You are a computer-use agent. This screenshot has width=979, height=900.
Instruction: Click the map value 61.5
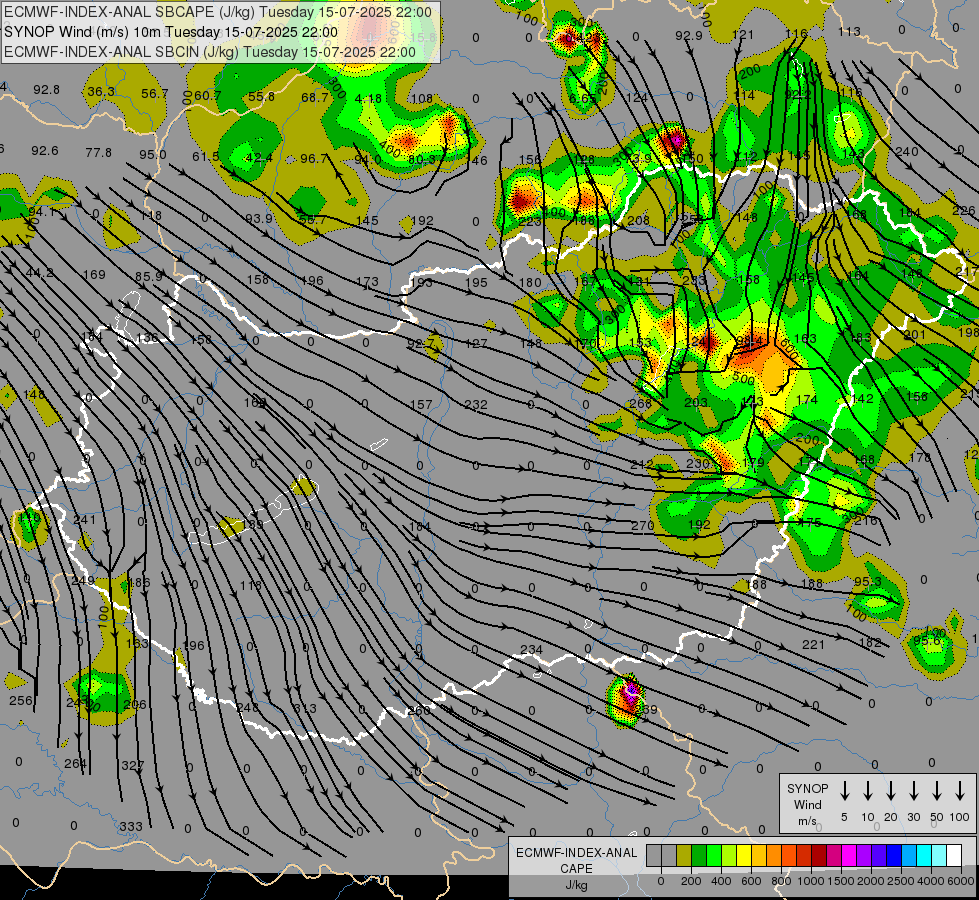click(205, 156)
